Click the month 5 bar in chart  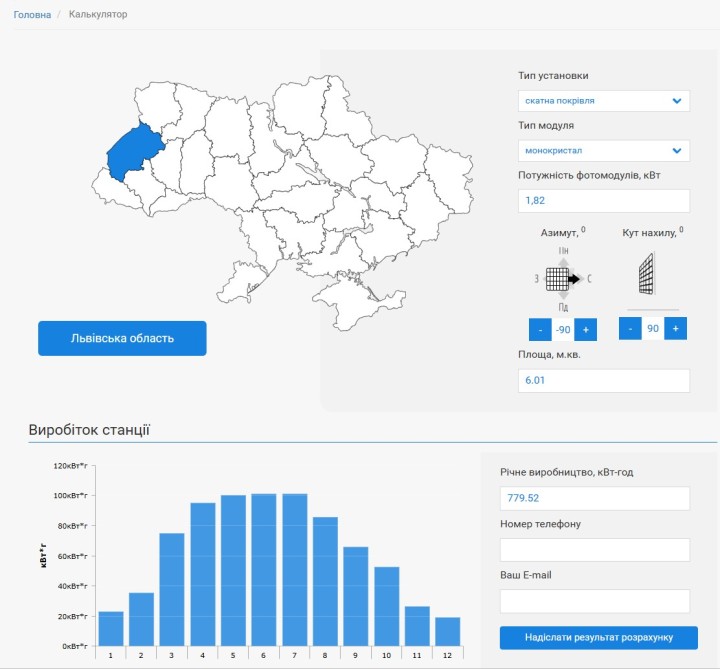tap(233, 571)
